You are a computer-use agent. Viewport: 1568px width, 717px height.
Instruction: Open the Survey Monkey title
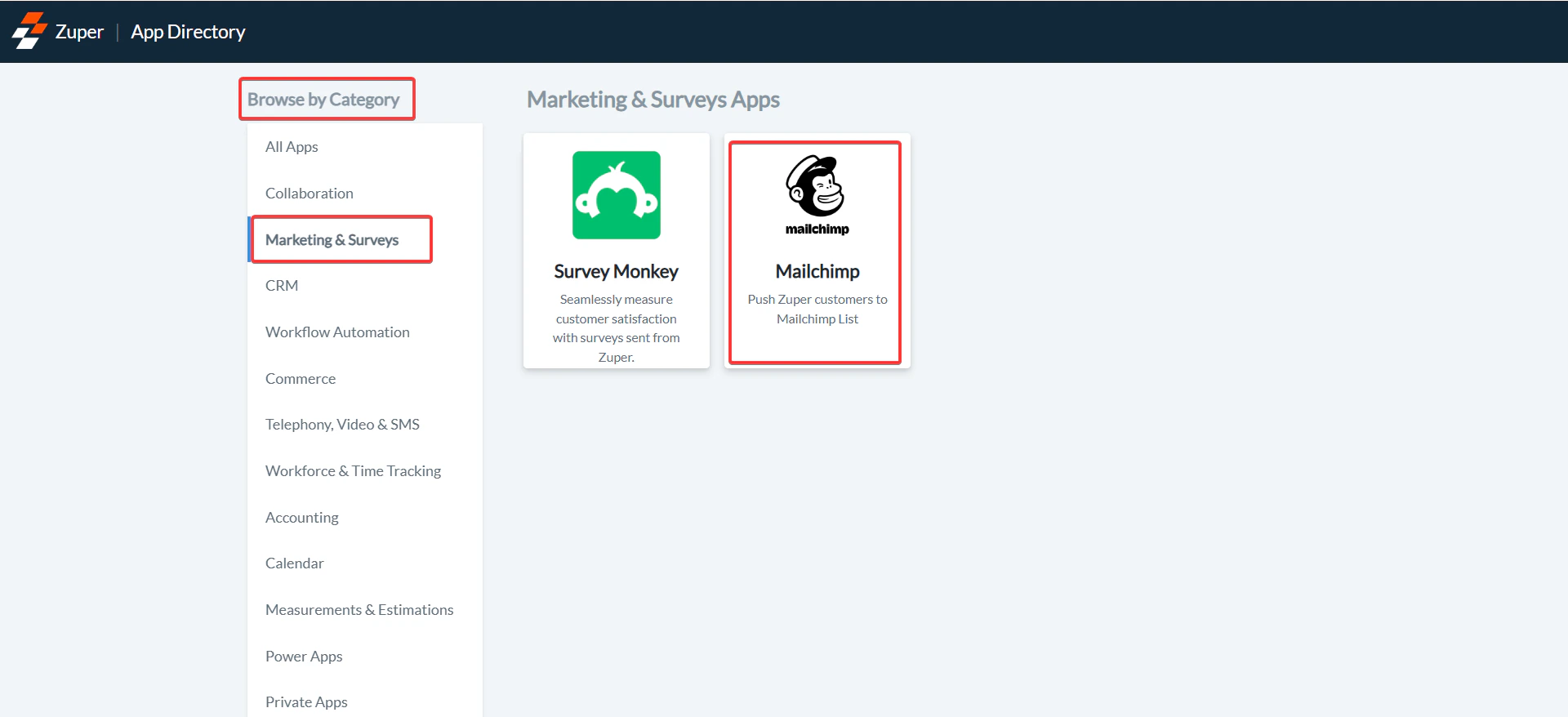click(x=617, y=271)
